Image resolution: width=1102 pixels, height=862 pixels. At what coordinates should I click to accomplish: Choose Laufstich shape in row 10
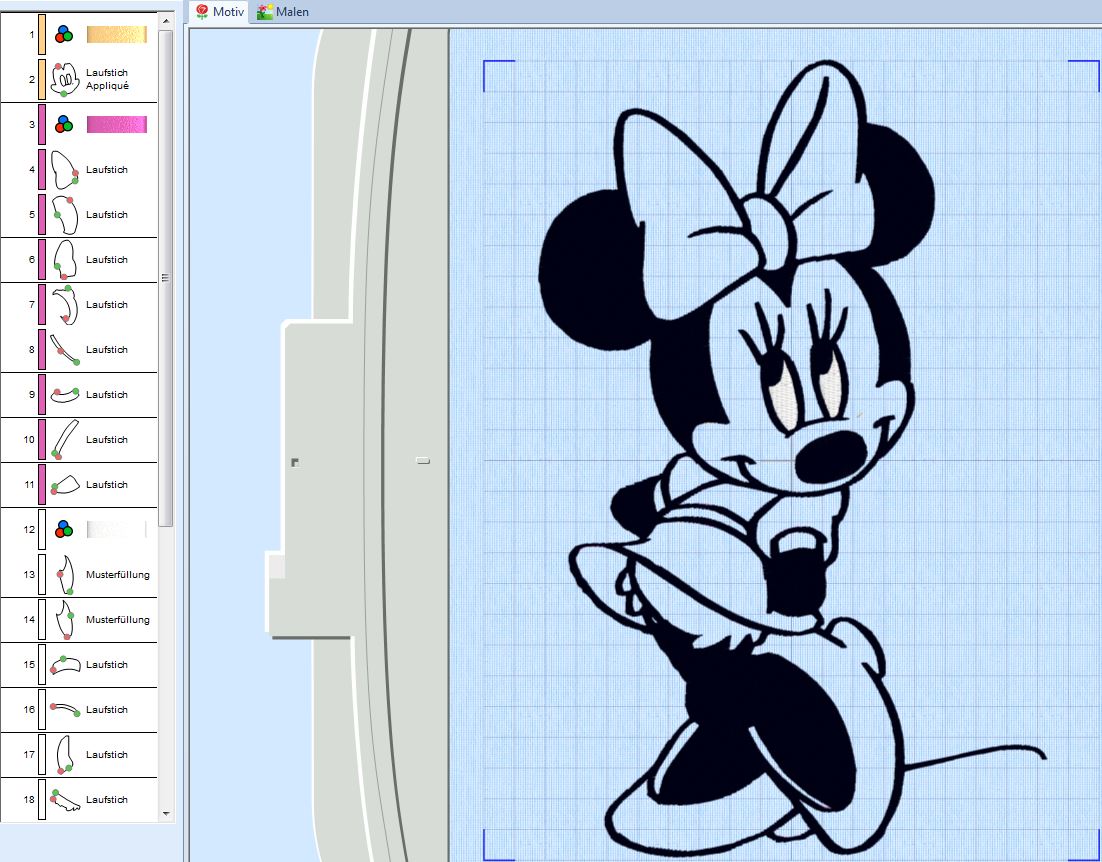coord(65,440)
